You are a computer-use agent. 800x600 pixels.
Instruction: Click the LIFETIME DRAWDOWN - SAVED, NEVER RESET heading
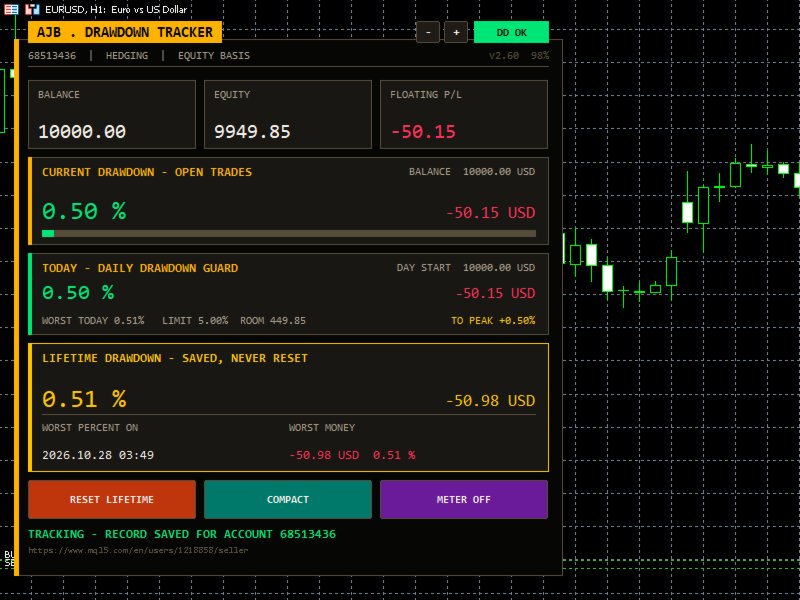coord(175,358)
